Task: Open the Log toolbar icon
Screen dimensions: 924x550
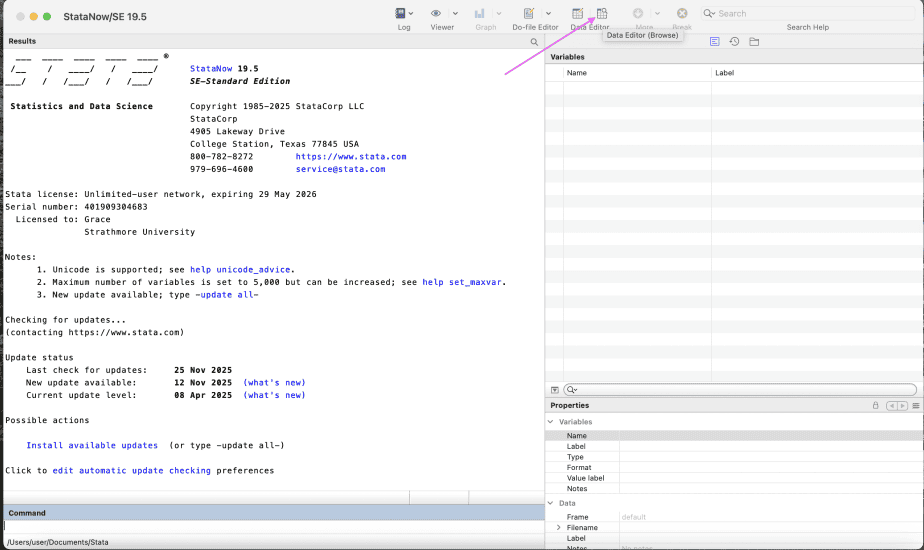Action: [400, 13]
